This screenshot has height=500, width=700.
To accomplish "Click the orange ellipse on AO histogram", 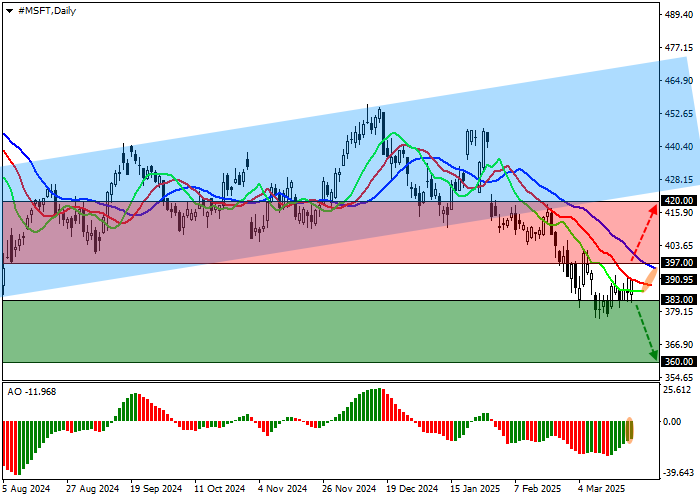I will [x=631, y=430].
